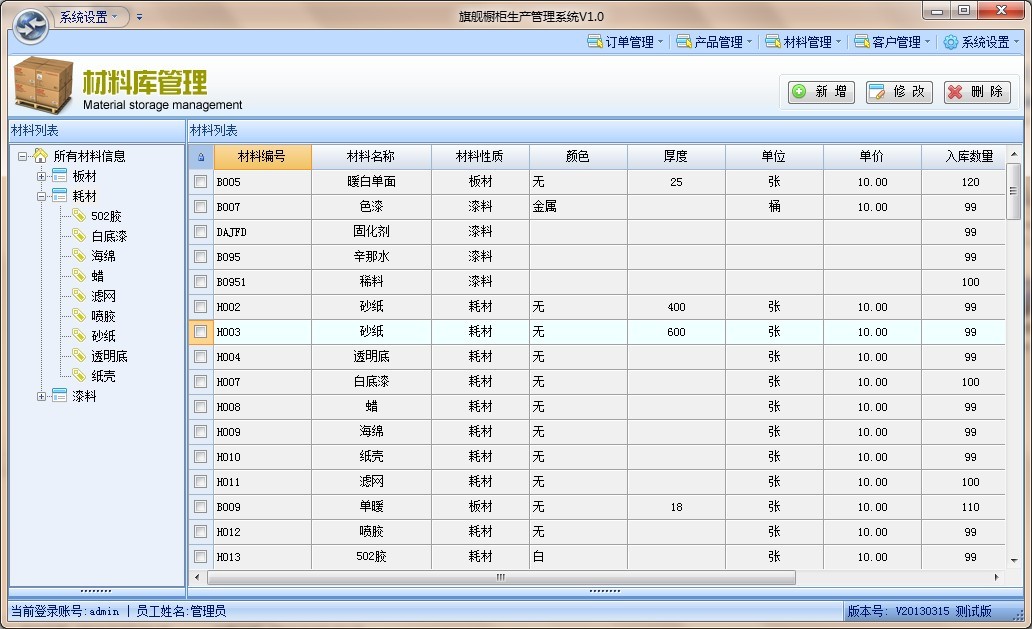The height and width of the screenshot is (629, 1032).
Task: Select 502胶 in the material tree
Action: 106,216
